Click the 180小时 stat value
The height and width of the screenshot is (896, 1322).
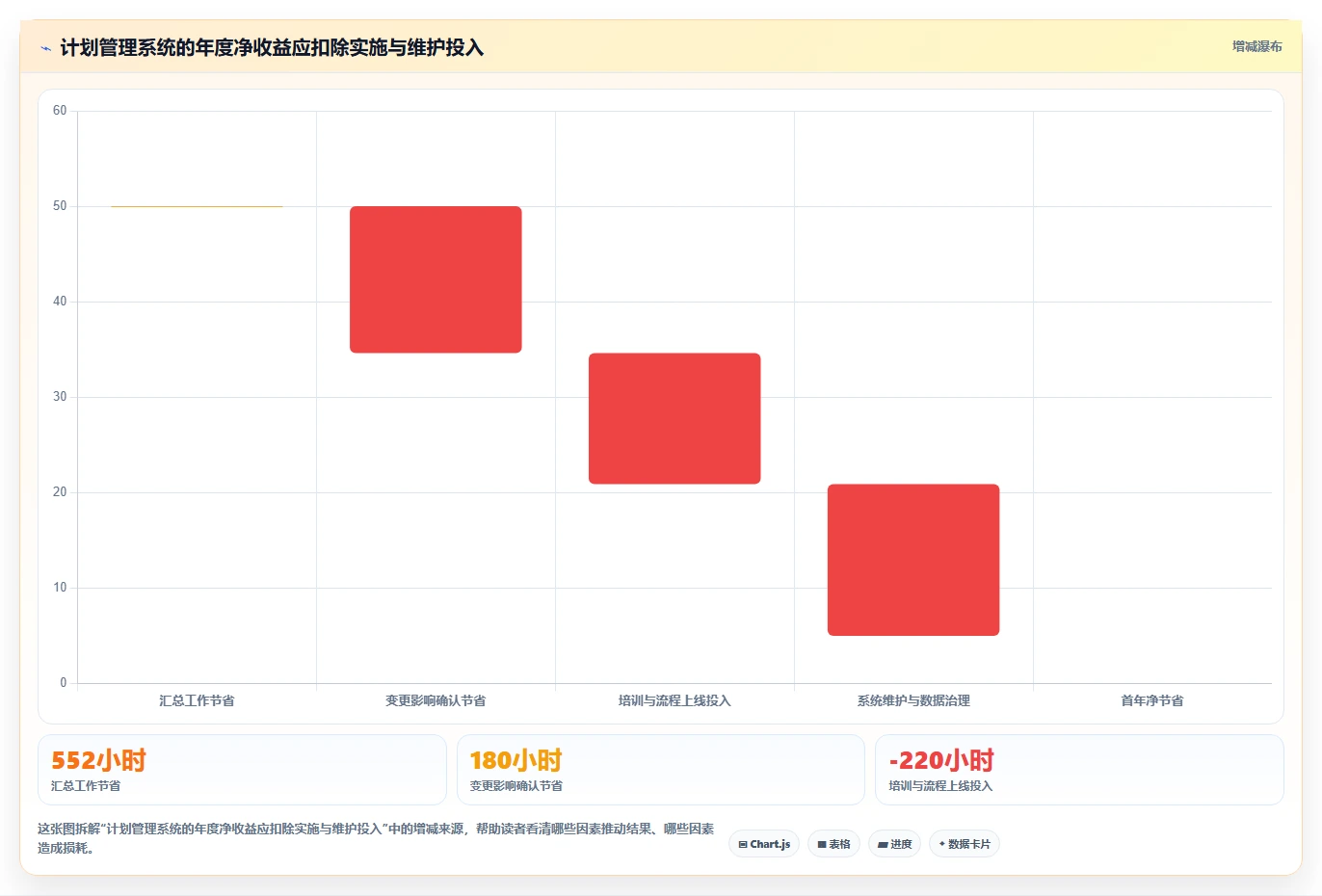click(x=516, y=761)
